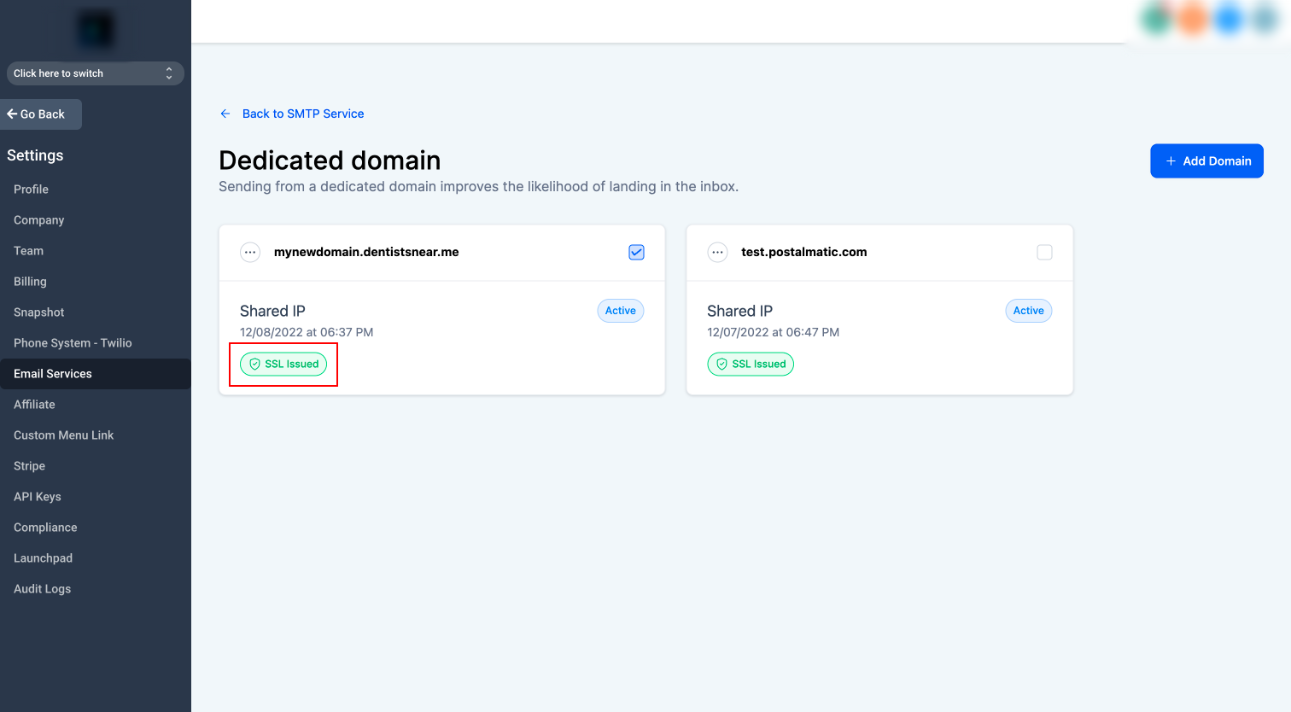The width and height of the screenshot is (1291, 712).
Task: Check the test.postalmatic.com checkbox
Action: pyautogui.click(x=1044, y=253)
